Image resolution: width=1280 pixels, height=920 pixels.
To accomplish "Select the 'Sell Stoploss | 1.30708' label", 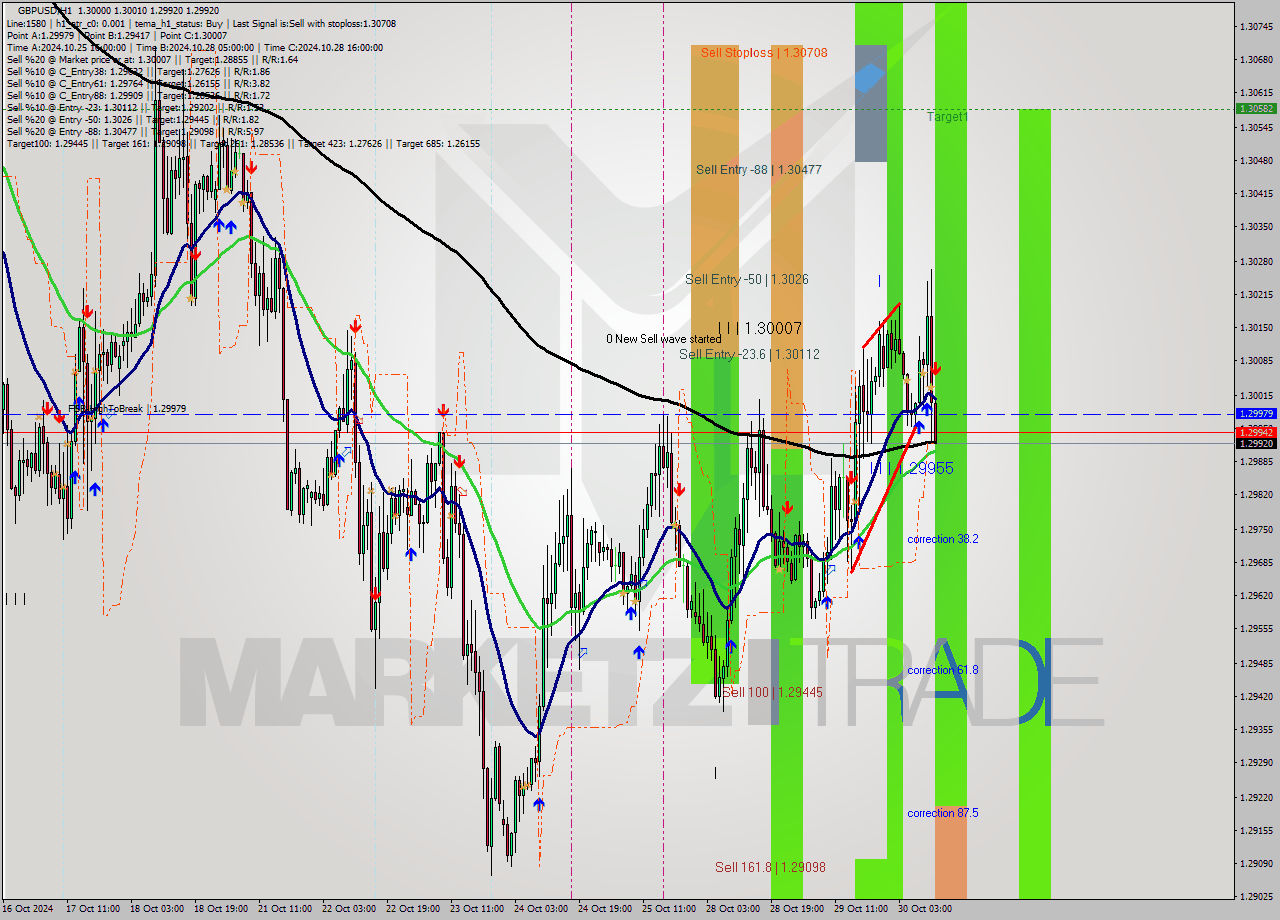I will pos(764,52).
